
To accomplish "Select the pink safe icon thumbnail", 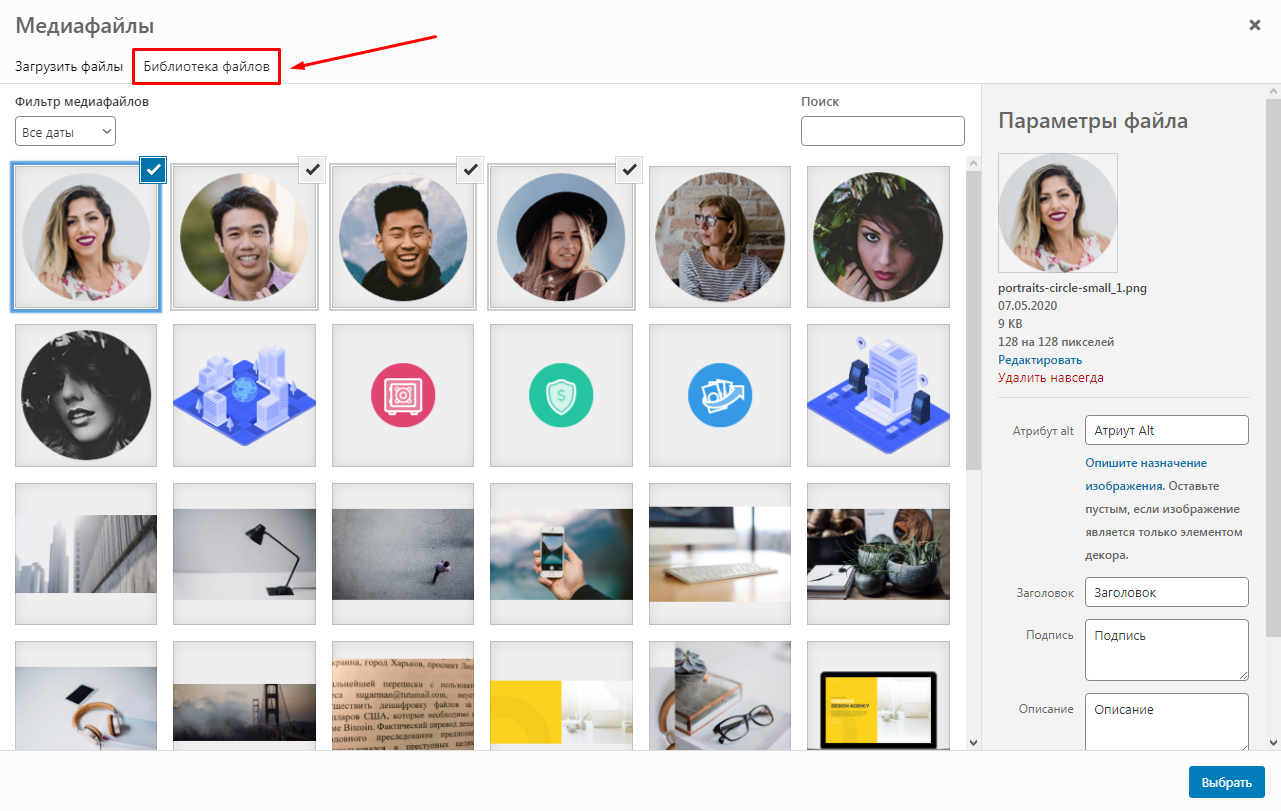I will click(402, 395).
